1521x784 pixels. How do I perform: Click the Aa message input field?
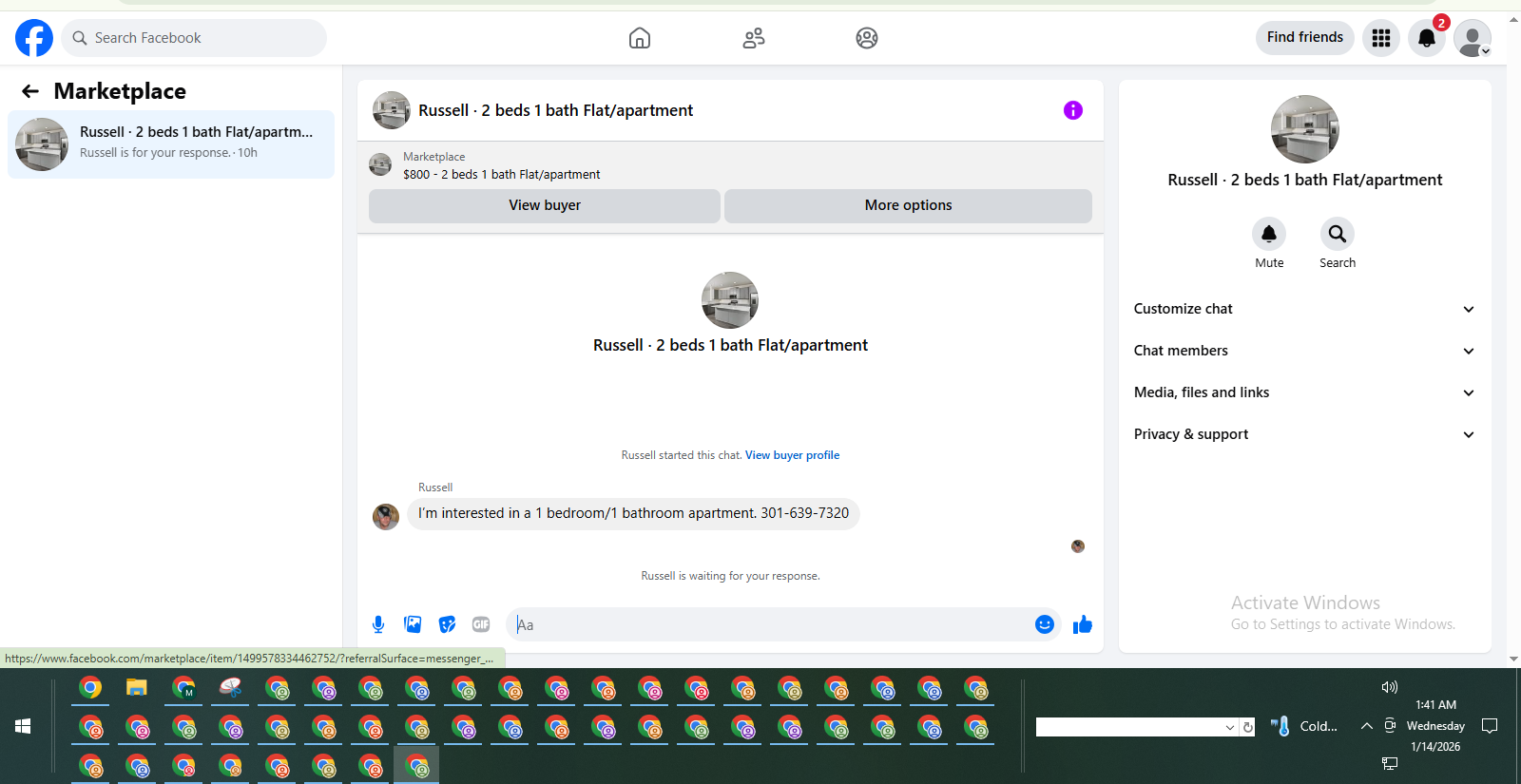coord(770,624)
